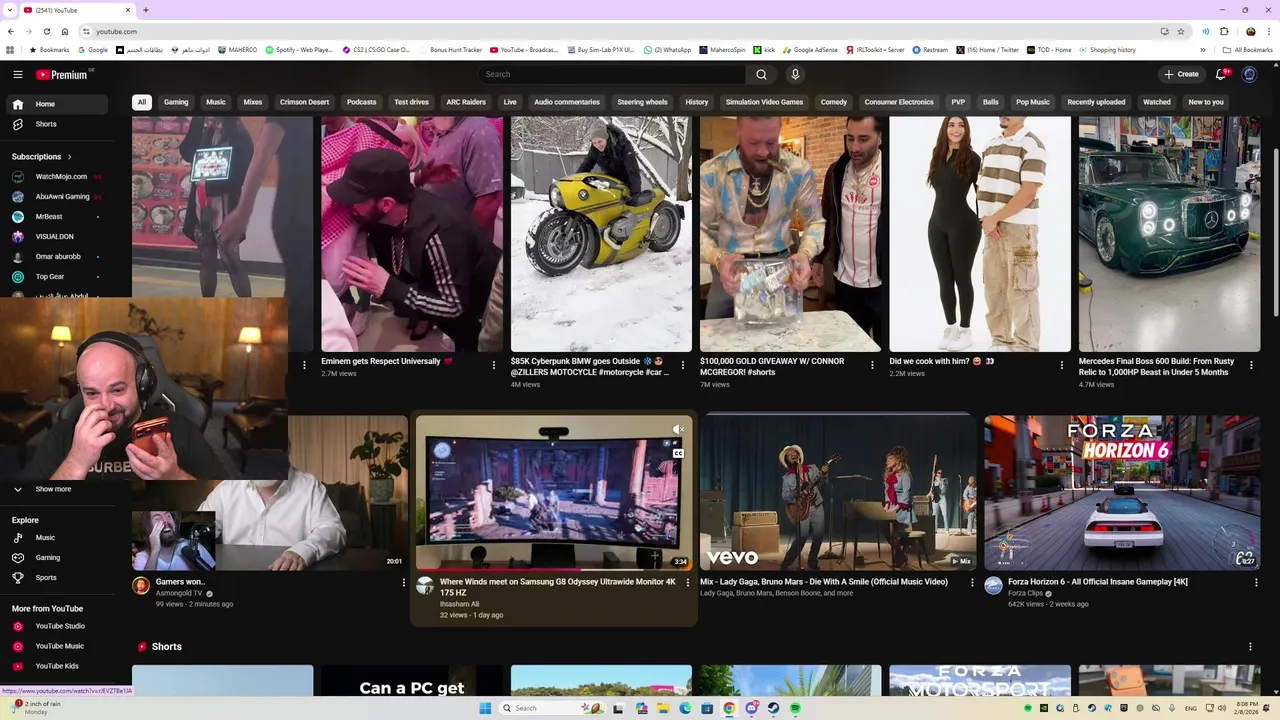Expand Subscriptions section chevron
This screenshot has height=720, width=1280.
(70, 157)
